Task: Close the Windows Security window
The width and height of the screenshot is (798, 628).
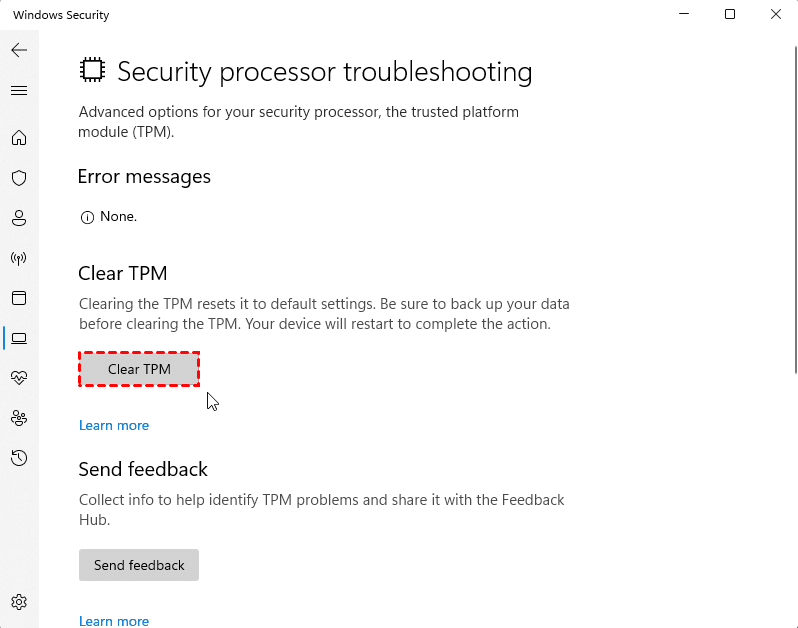Action: coord(776,15)
